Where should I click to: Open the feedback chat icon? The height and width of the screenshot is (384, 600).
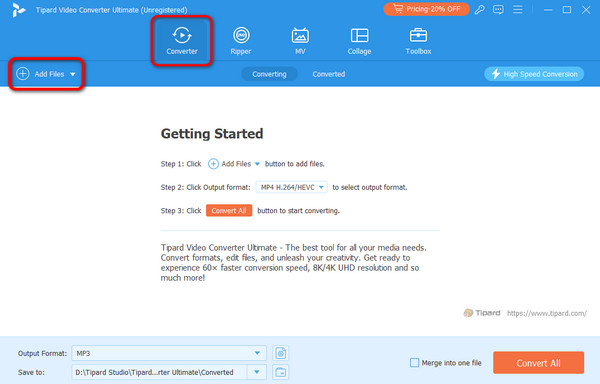click(498, 10)
